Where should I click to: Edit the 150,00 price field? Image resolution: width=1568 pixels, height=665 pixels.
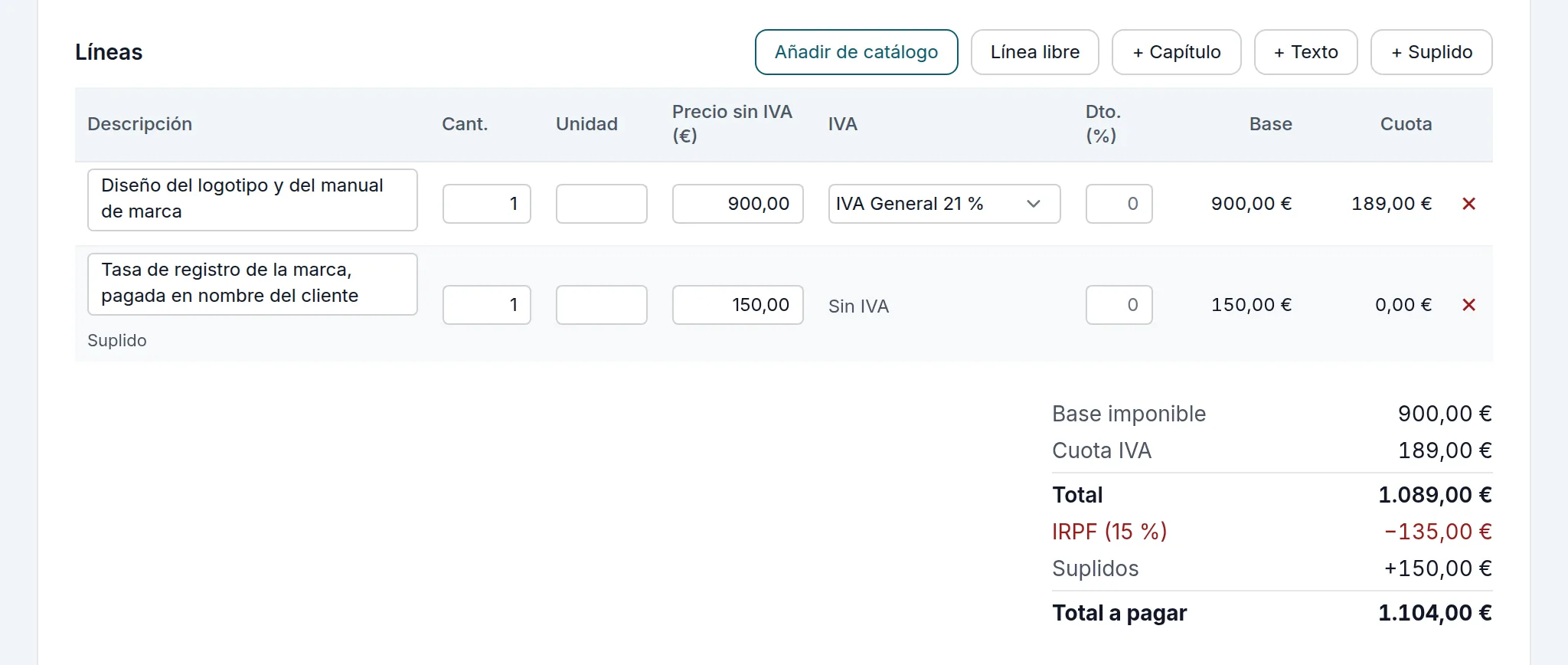[x=738, y=305]
